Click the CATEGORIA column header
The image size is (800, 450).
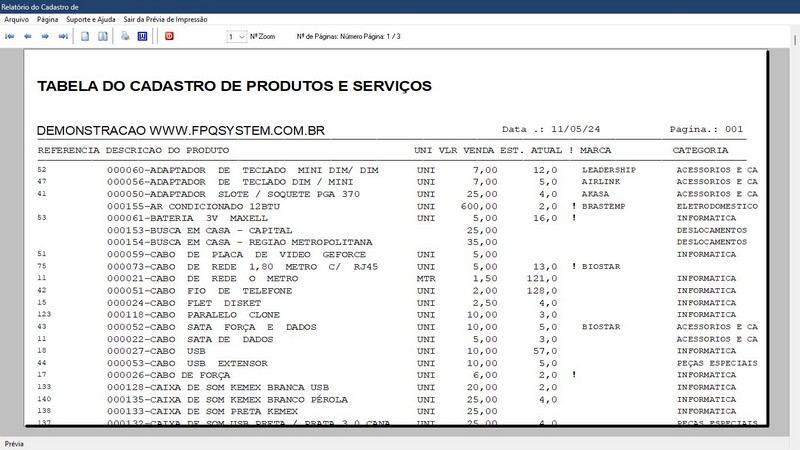point(700,150)
